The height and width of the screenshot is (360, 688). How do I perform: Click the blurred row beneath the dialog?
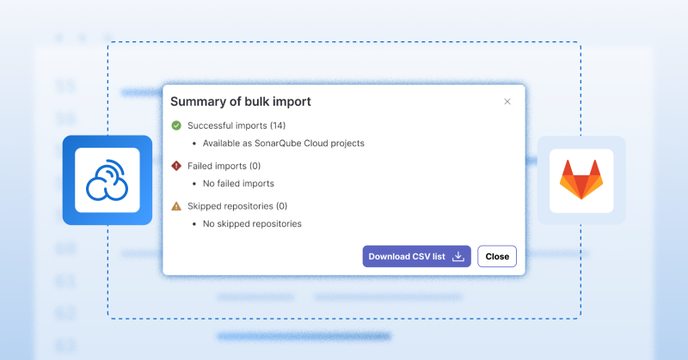coord(339,297)
